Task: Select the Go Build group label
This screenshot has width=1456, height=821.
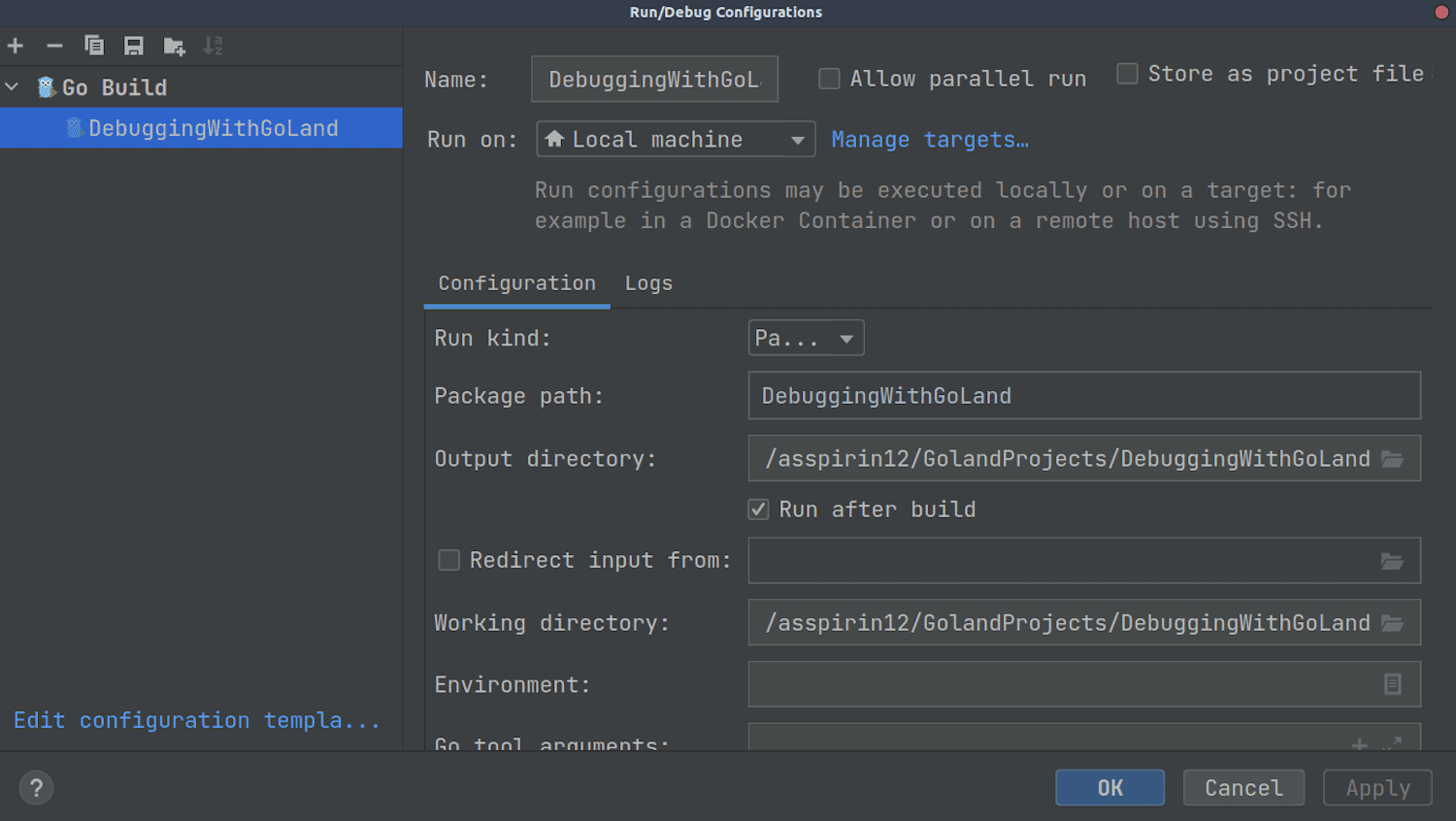Action: point(115,87)
